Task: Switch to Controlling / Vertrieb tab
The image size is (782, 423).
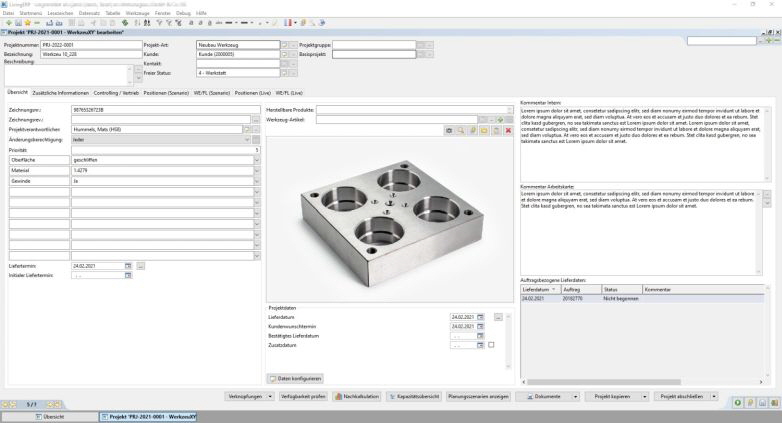Action: (x=118, y=92)
